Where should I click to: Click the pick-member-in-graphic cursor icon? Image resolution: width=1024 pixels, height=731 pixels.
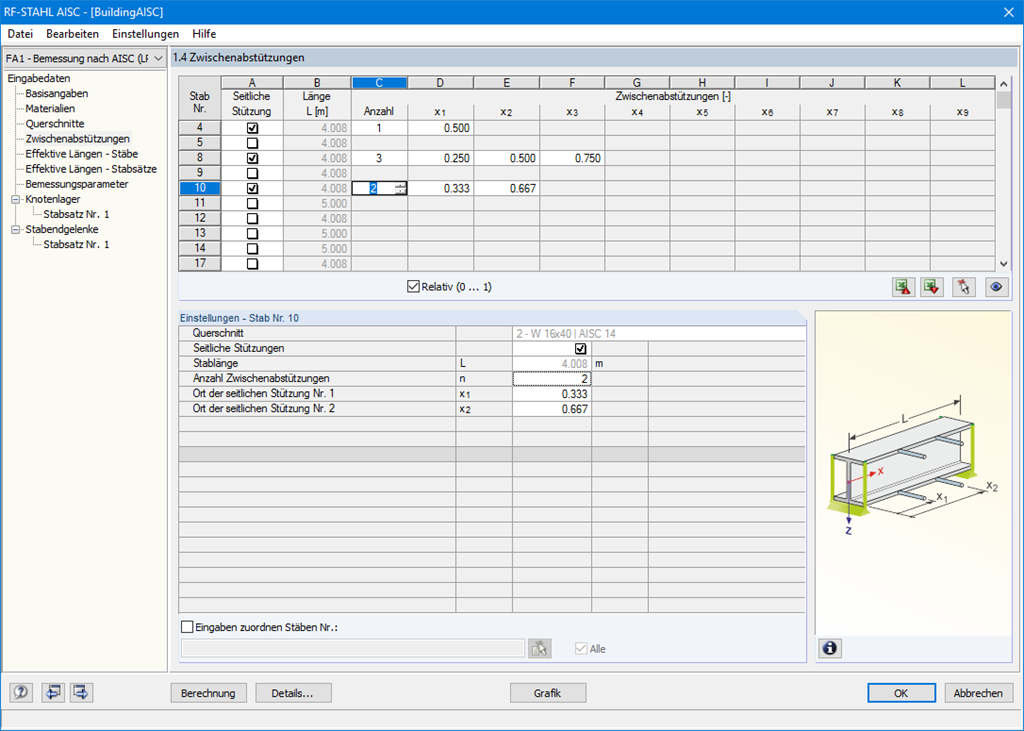click(963, 287)
